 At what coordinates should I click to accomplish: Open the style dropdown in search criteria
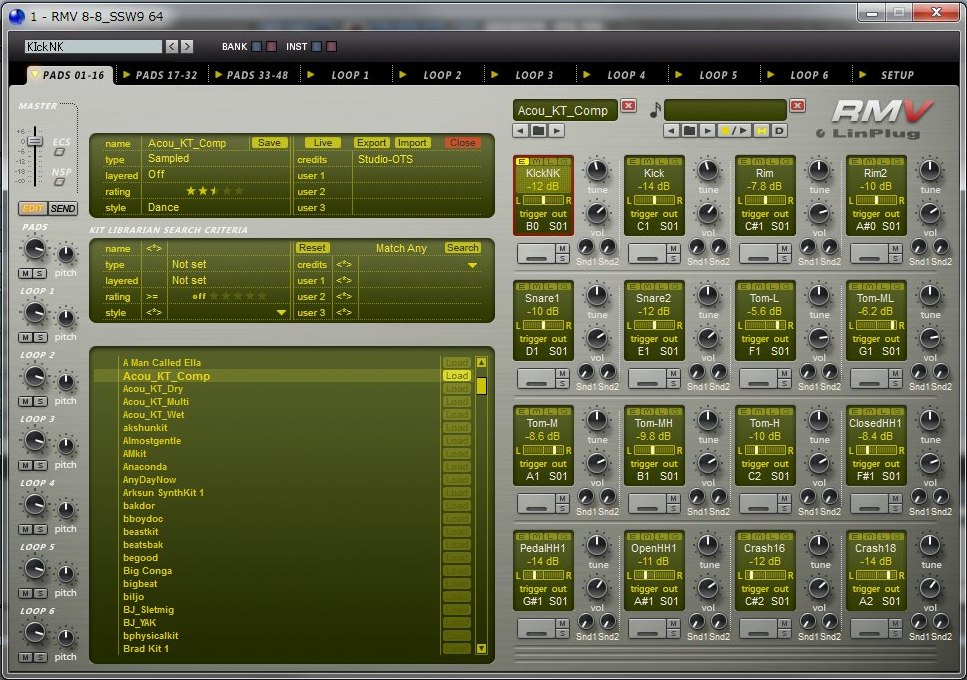[x=281, y=313]
